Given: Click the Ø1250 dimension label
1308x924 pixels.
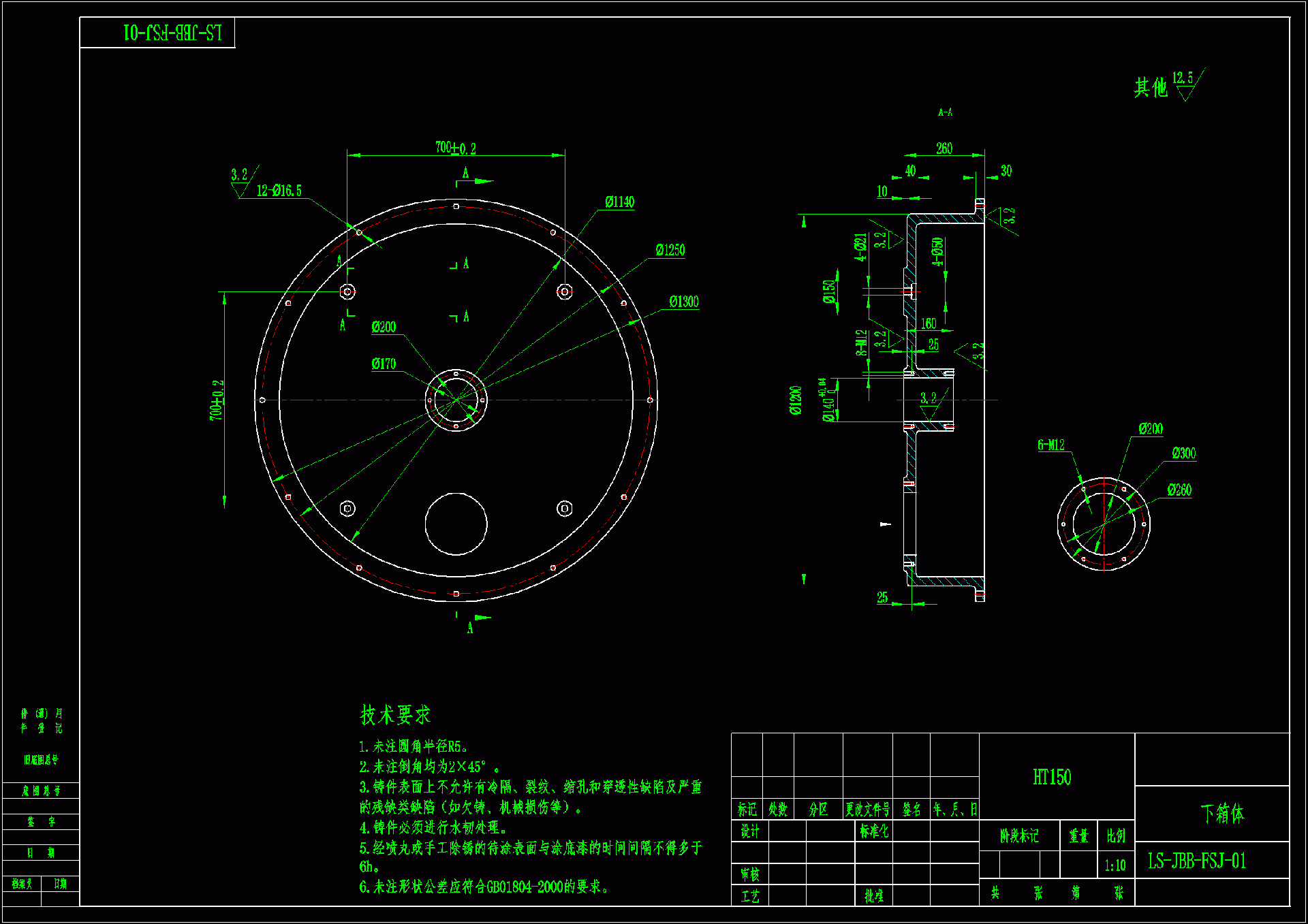Looking at the screenshot, I should (x=670, y=251).
